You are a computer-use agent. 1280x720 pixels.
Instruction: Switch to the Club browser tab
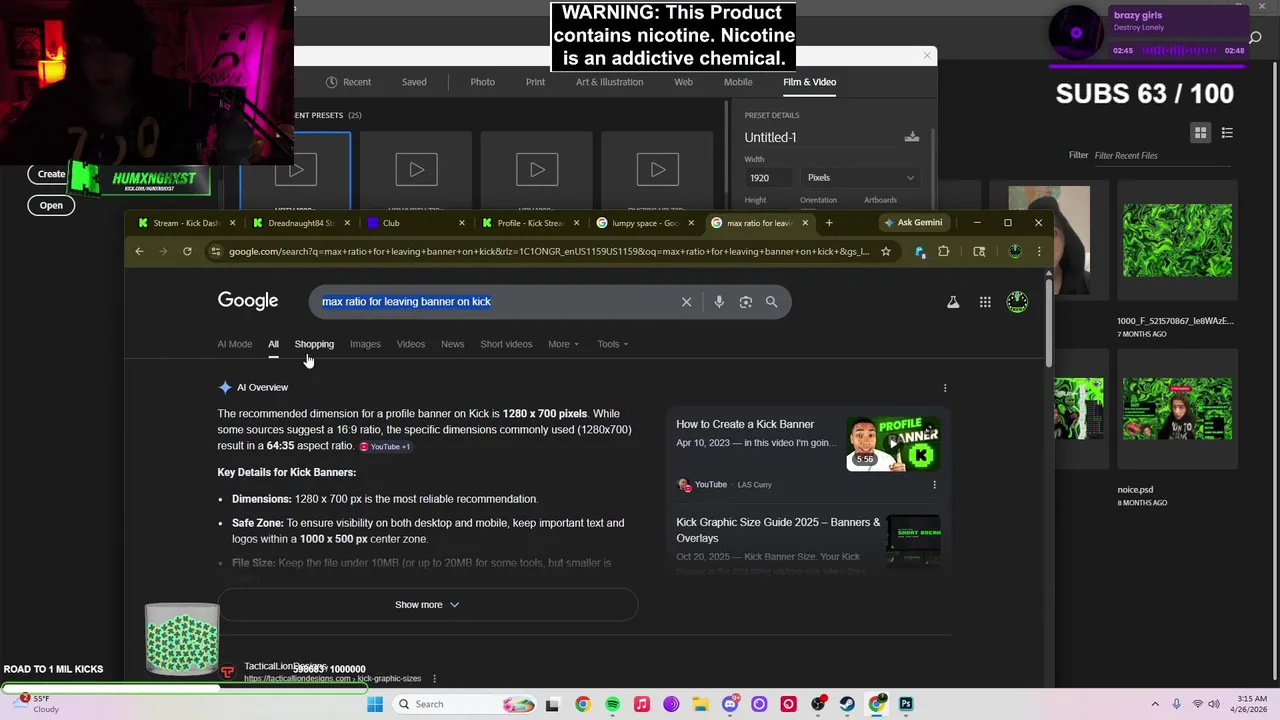(415, 223)
